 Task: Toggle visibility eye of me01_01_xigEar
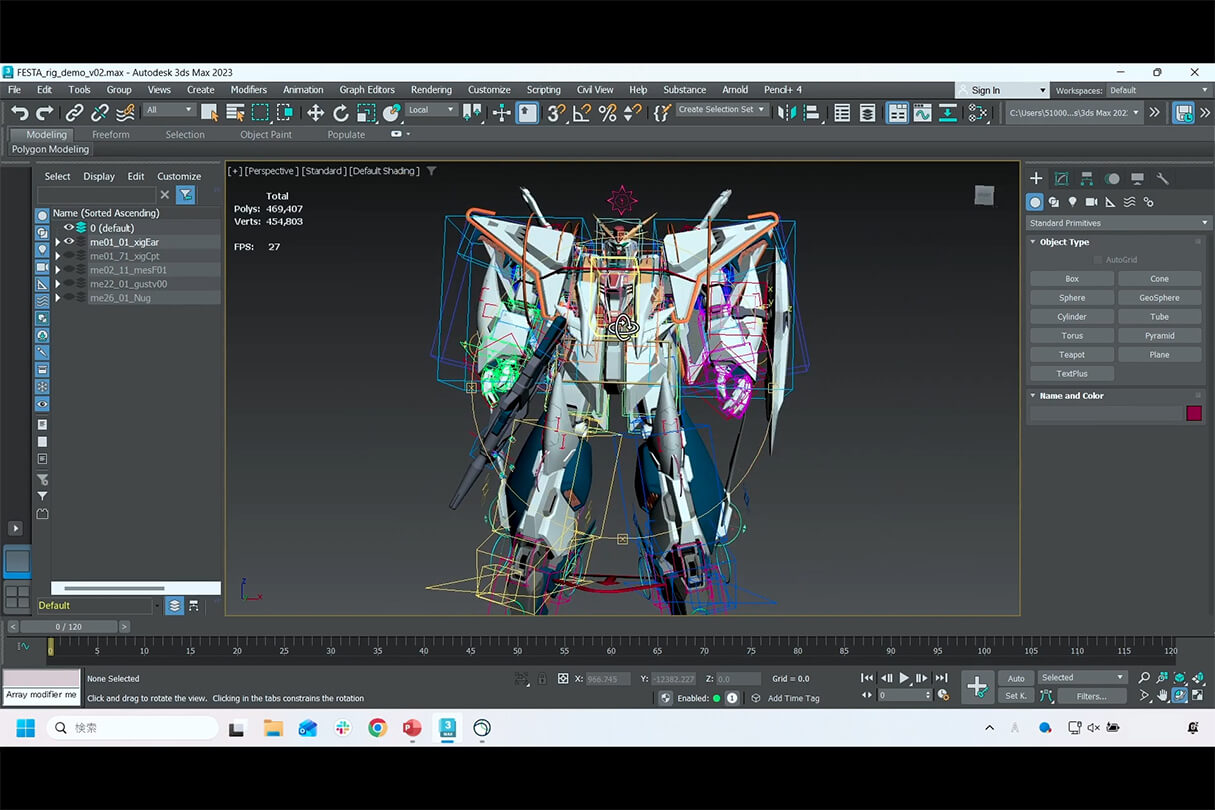click(x=69, y=242)
